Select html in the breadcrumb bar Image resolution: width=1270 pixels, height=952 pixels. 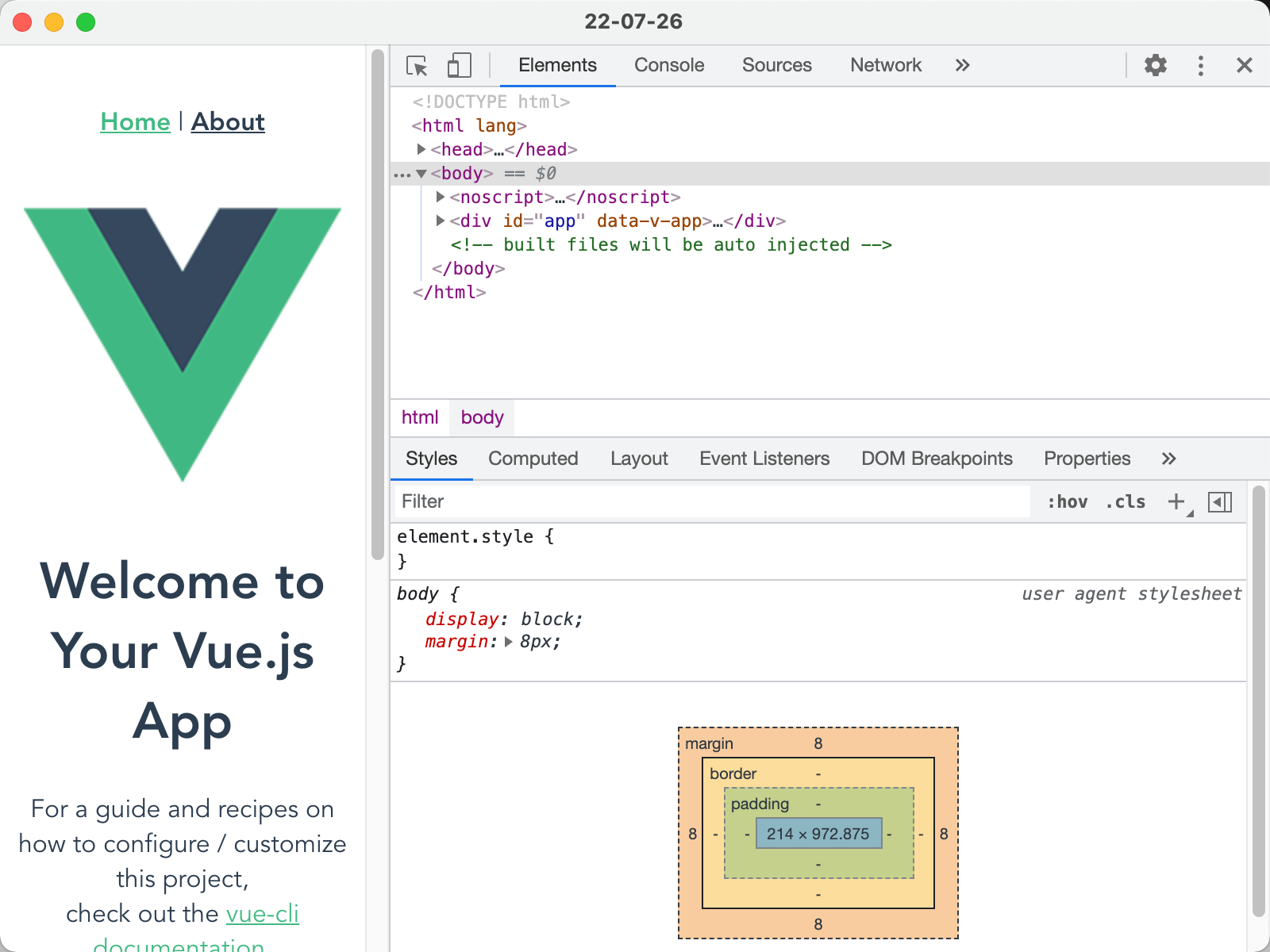[x=420, y=417]
